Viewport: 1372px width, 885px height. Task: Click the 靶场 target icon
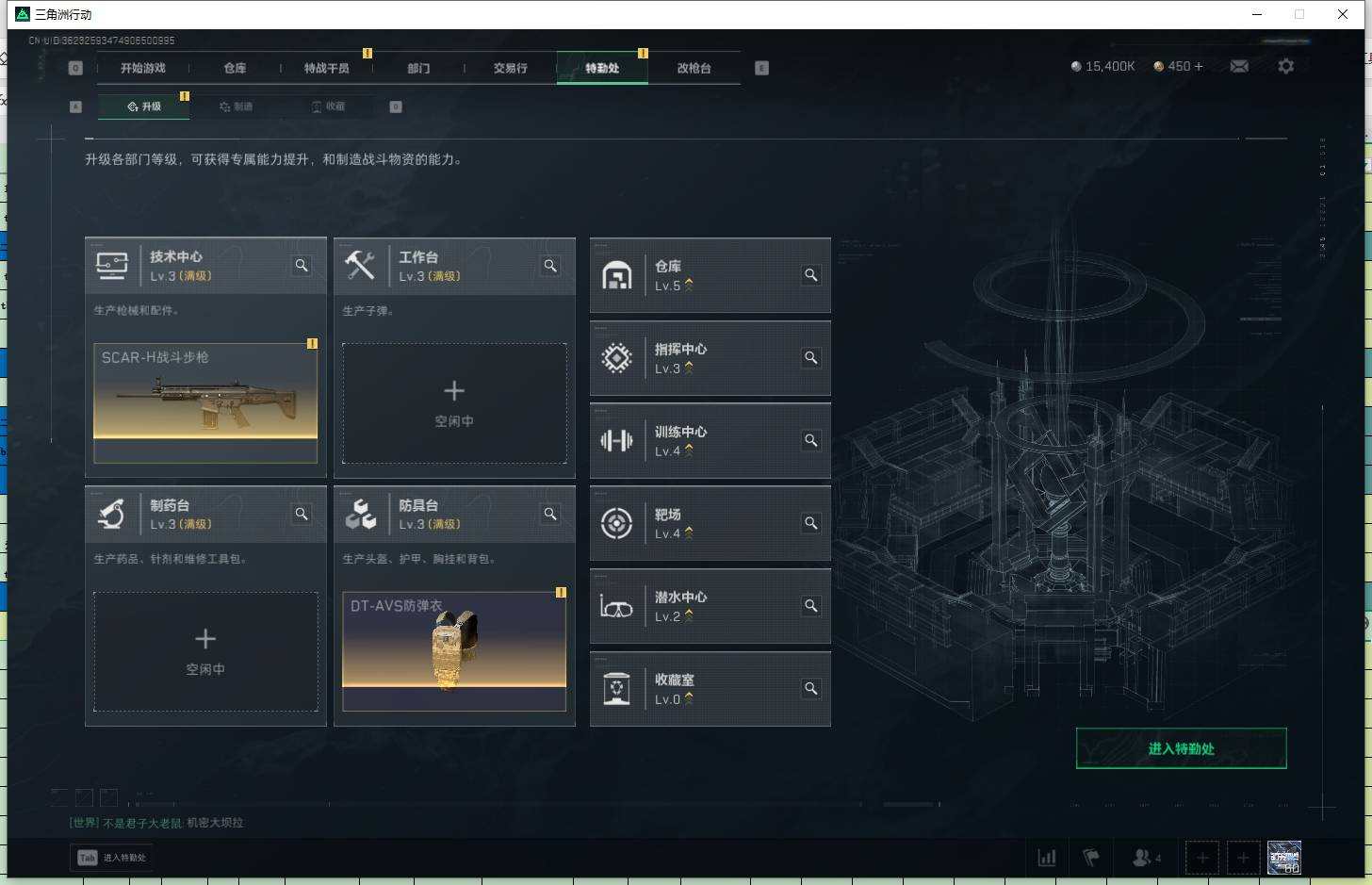[616, 523]
